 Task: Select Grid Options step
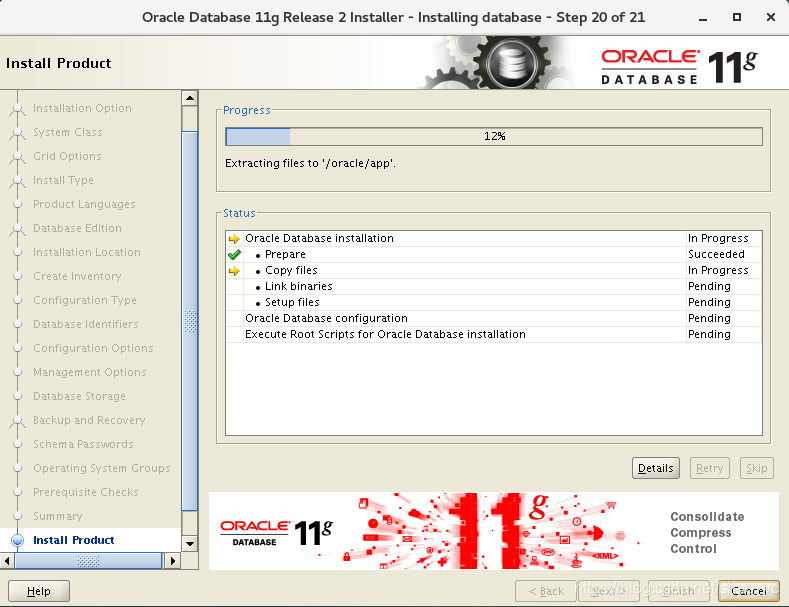coord(67,156)
